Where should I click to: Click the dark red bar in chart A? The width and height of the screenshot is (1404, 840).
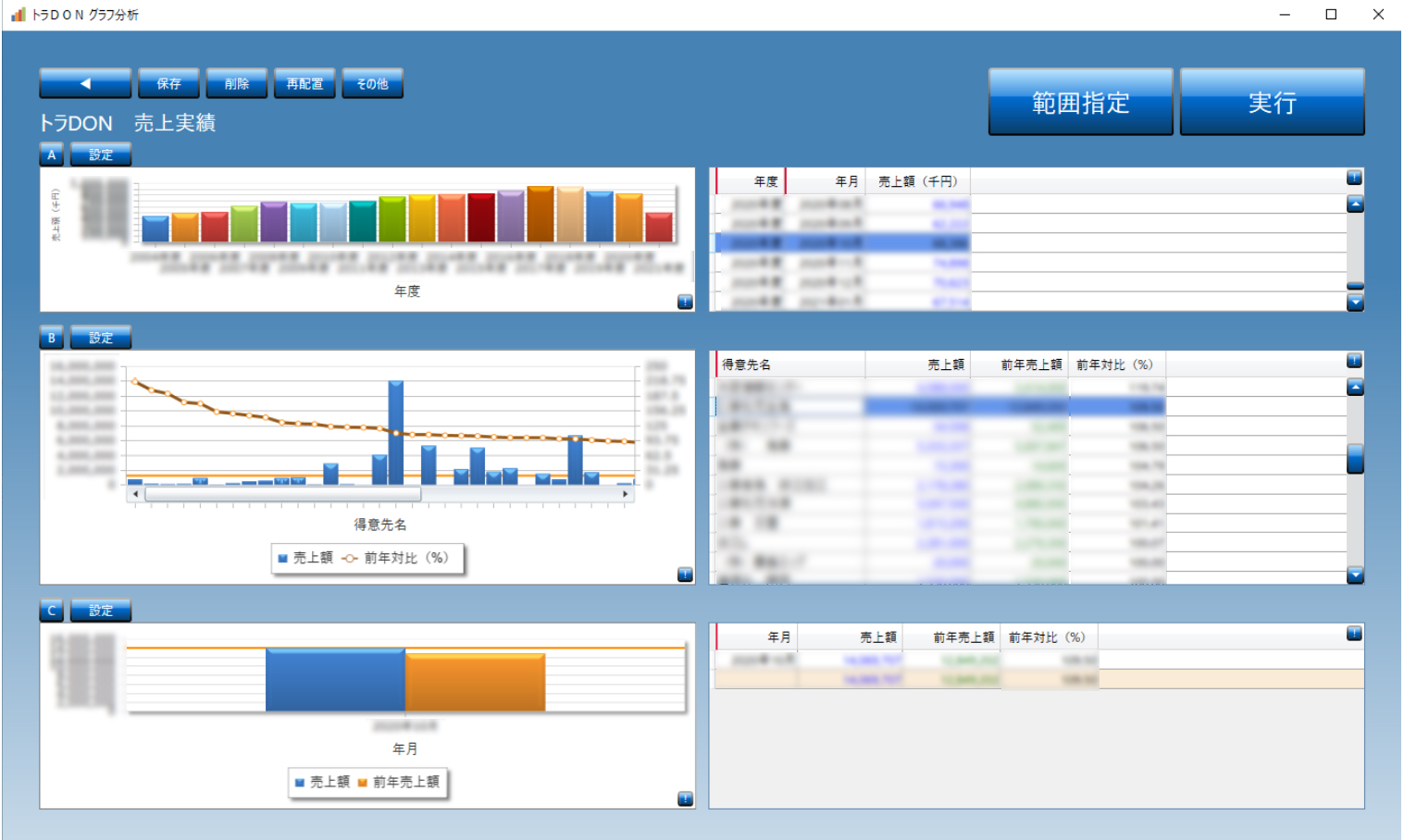pos(481,217)
